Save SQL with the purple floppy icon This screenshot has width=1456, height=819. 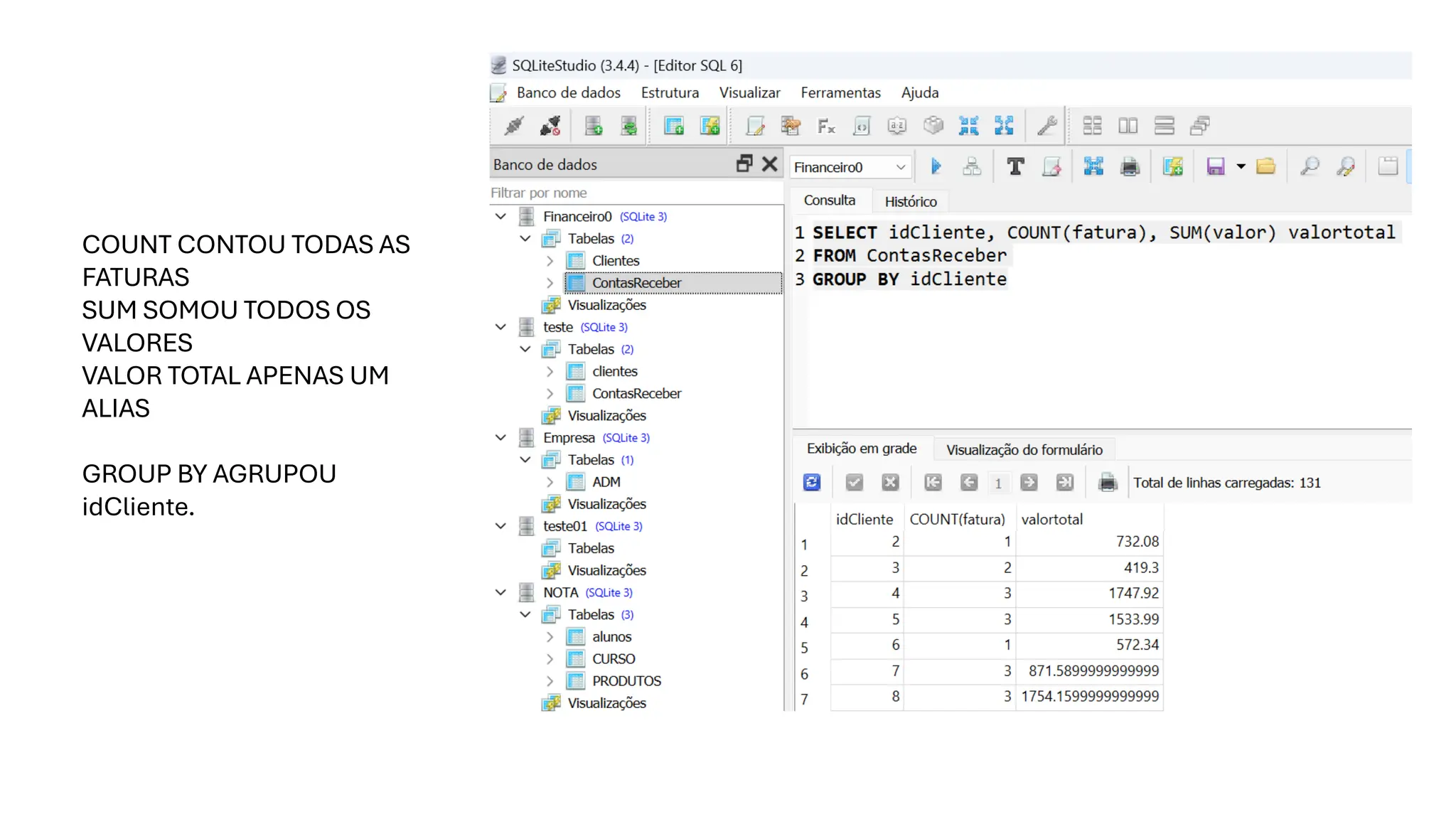point(1216,166)
